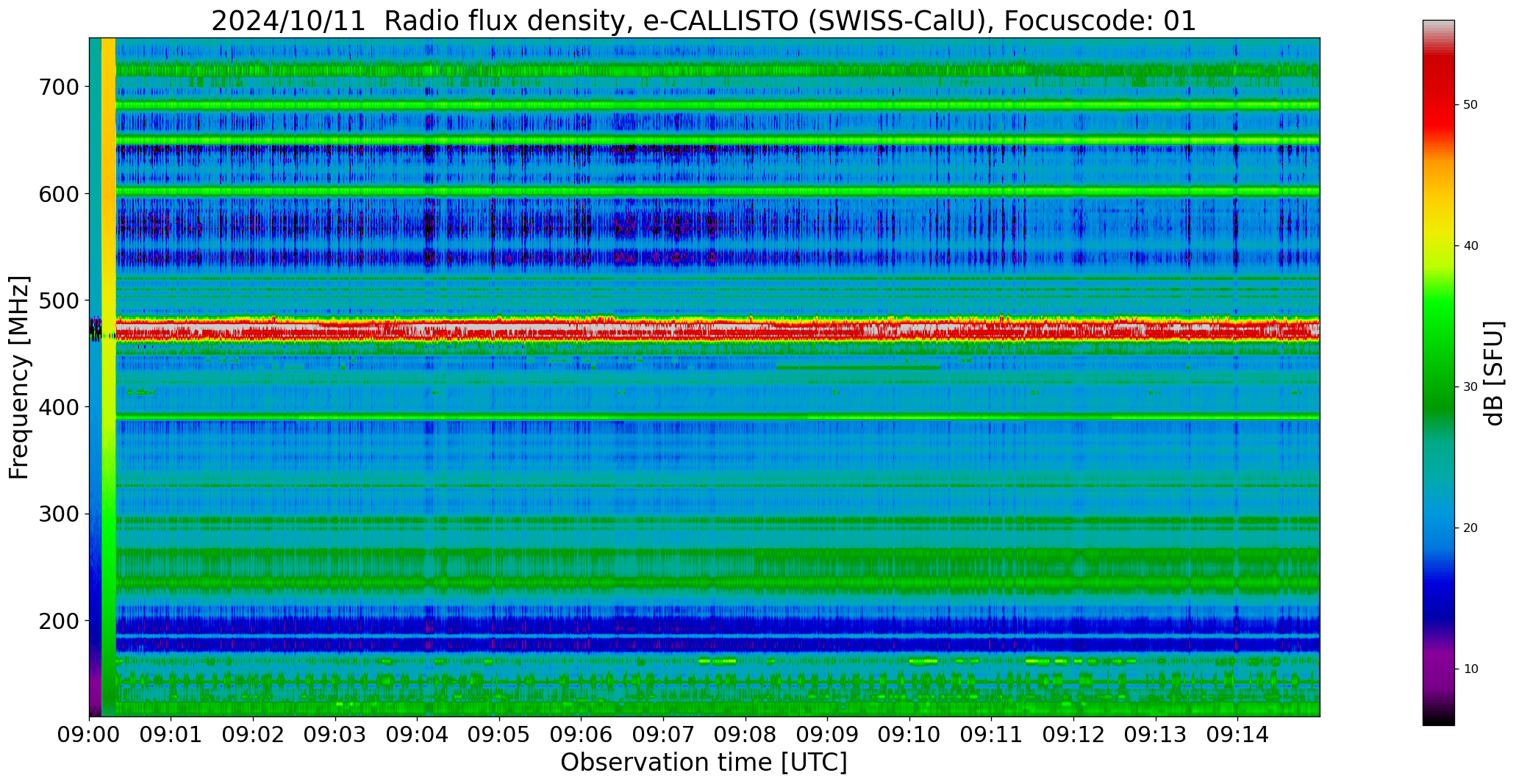The image size is (1516, 784).
Task: Click the 09:12 time tick label
Action: coord(1073,734)
